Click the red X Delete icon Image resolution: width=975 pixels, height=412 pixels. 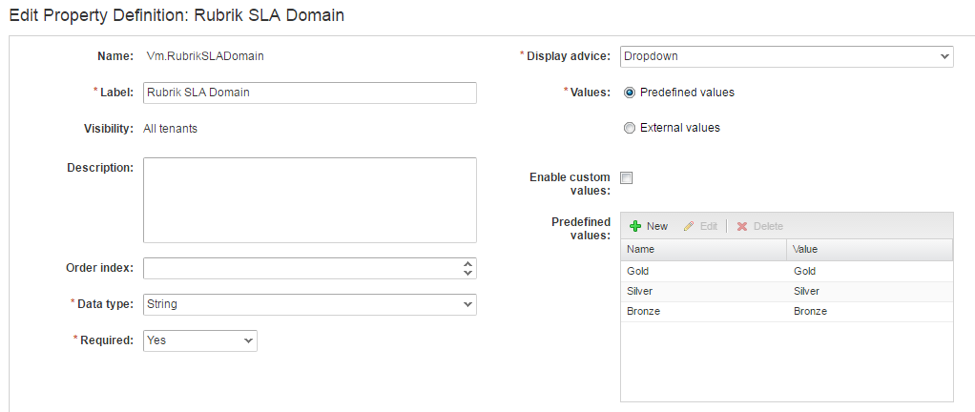(742, 226)
